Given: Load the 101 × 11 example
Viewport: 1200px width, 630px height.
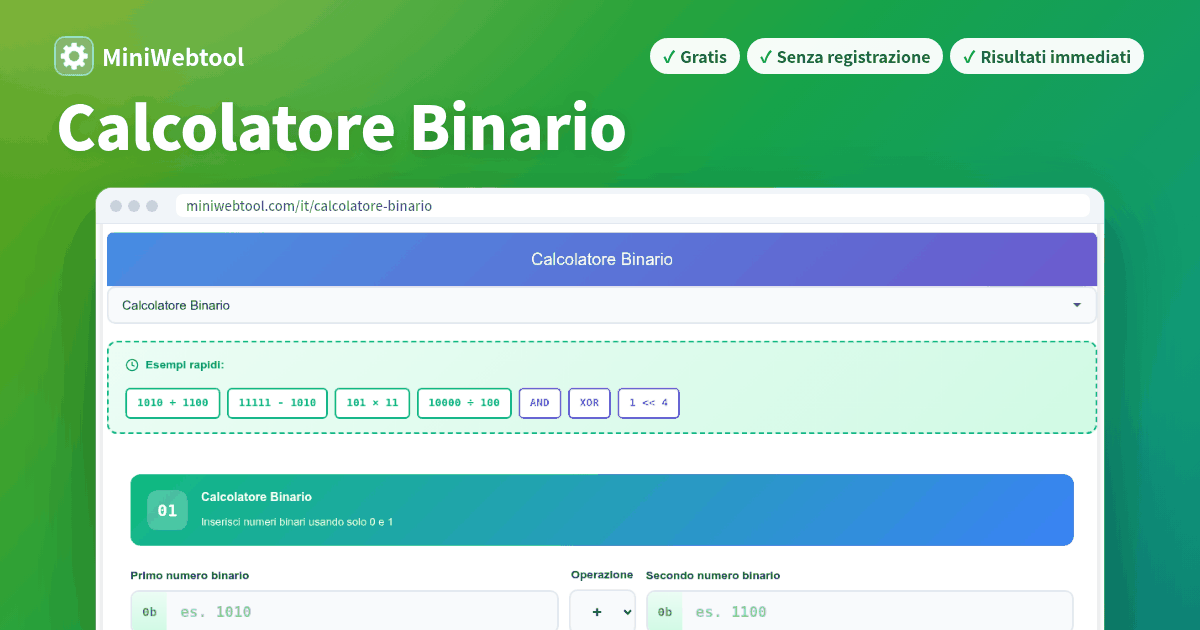Looking at the screenshot, I should (x=372, y=403).
